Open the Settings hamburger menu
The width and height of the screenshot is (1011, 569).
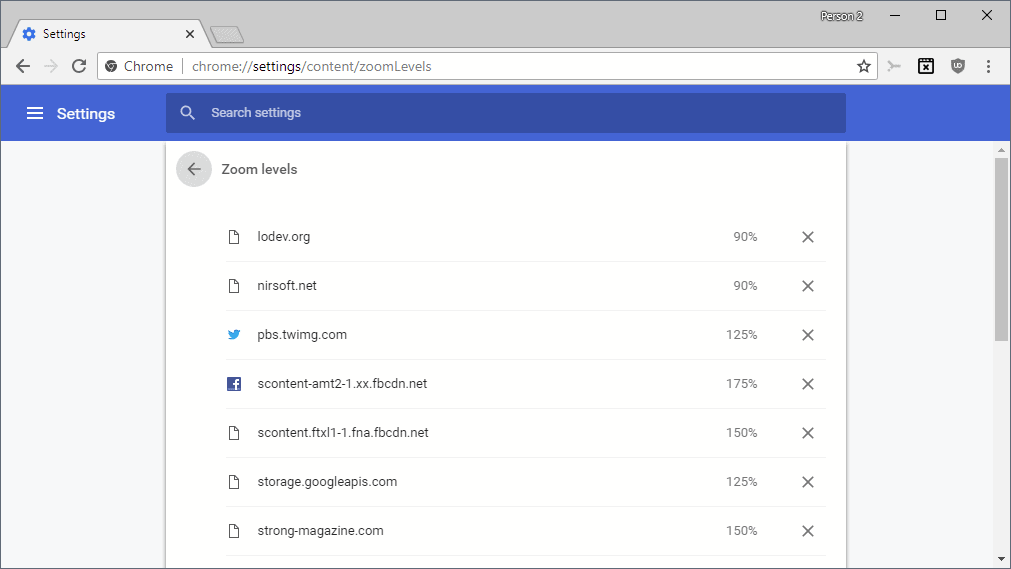click(x=35, y=114)
